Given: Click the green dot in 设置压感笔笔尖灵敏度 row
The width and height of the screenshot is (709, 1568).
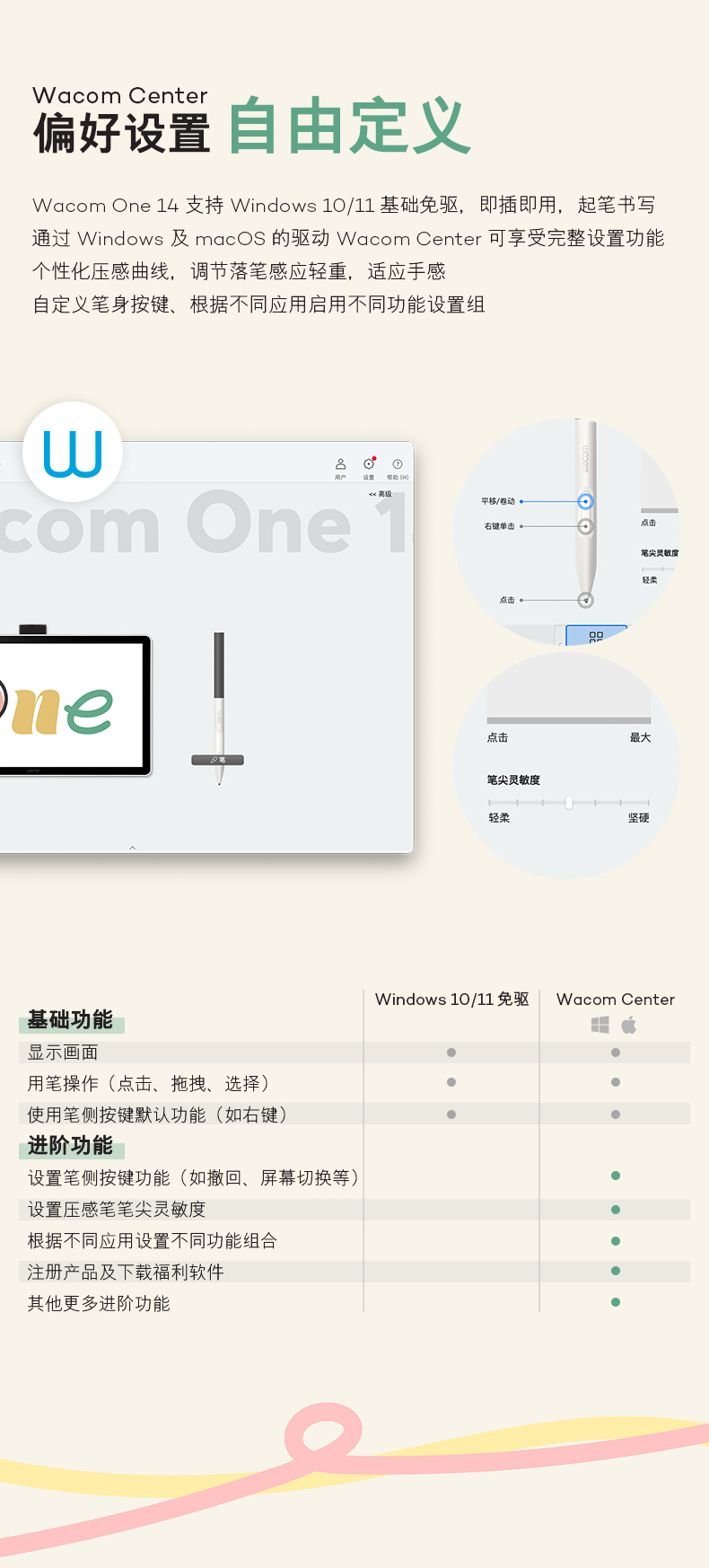Looking at the screenshot, I should point(616,1210).
